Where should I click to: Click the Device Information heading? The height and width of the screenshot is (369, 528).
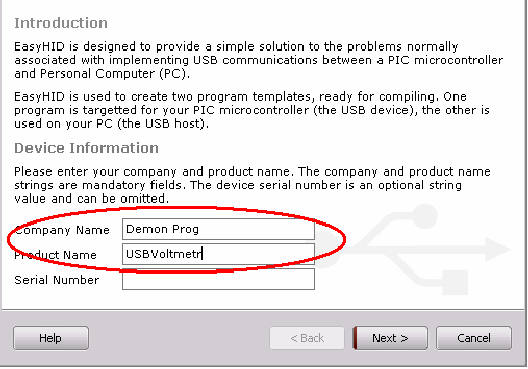(x=87, y=148)
